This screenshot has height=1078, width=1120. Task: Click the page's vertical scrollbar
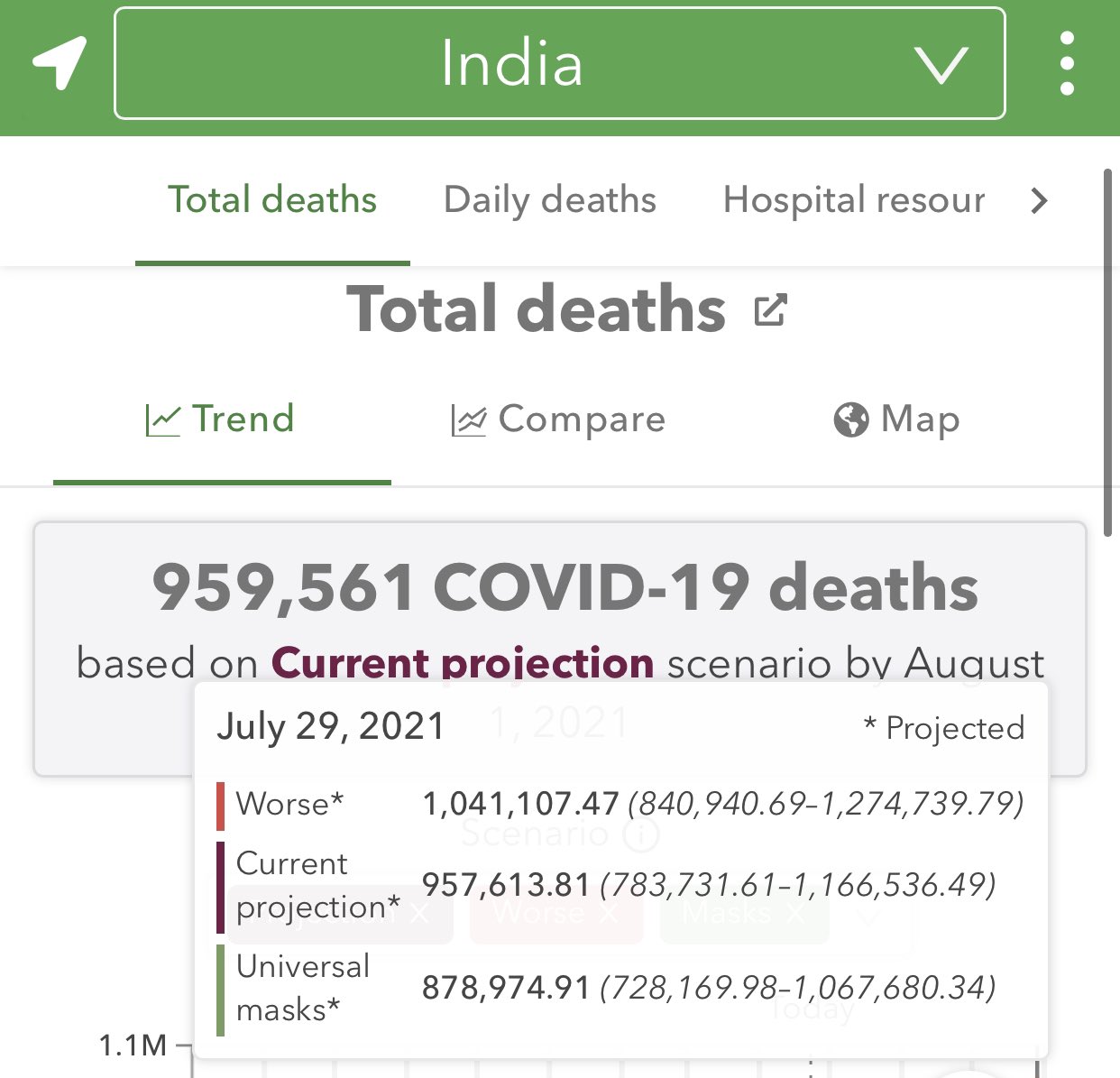[x=1108, y=352]
